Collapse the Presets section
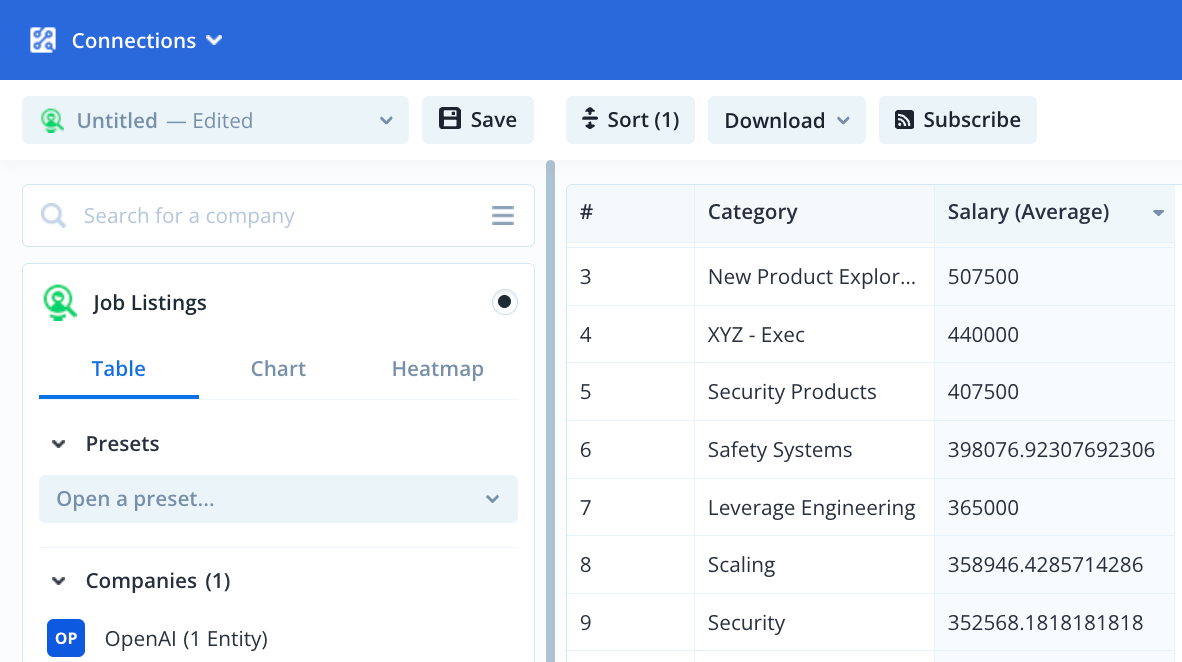1182x662 pixels. click(59, 444)
